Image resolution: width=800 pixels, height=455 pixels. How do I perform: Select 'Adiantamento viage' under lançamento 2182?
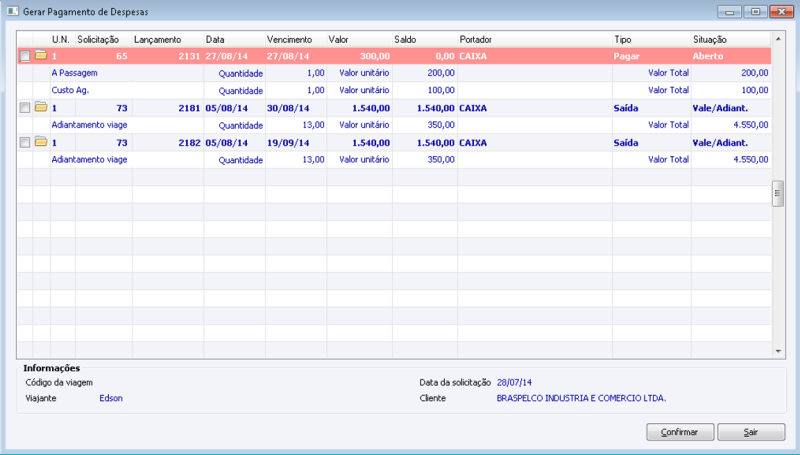(89, 160)
